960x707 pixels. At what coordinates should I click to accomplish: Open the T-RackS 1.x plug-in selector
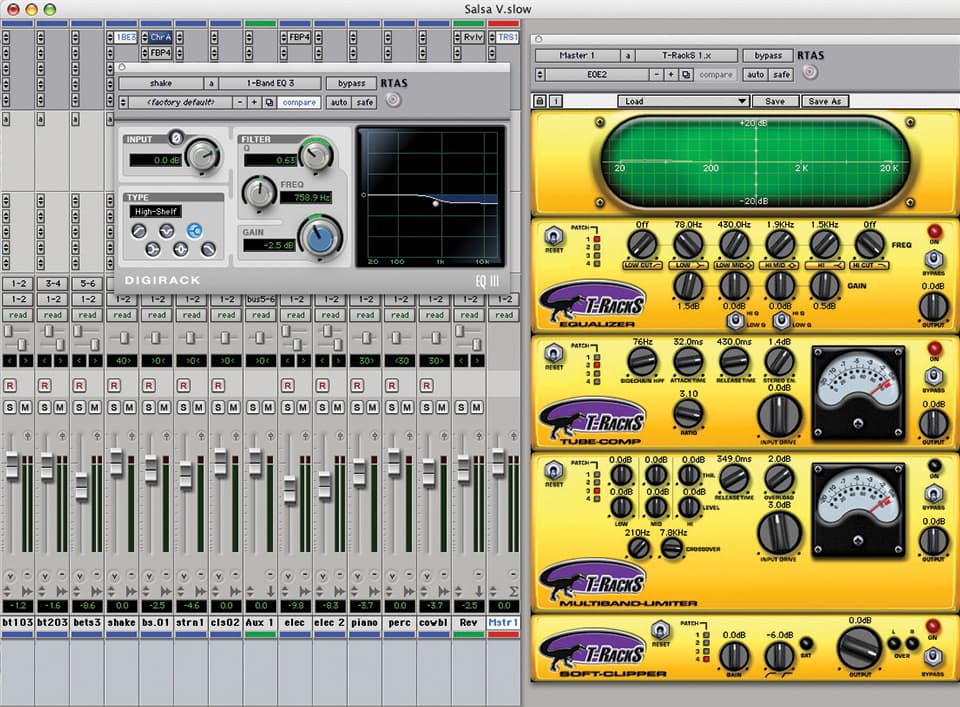click(686, 55)
